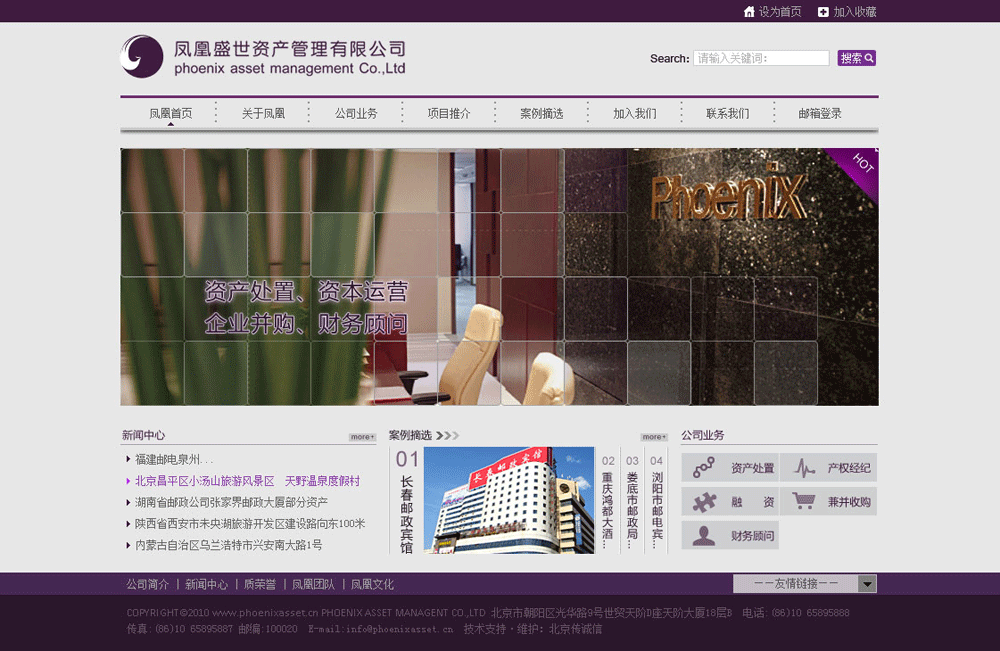Click the phoenix circle logo
The image size is (1000, 651).
pyautogui.click(x=142, y=57)
